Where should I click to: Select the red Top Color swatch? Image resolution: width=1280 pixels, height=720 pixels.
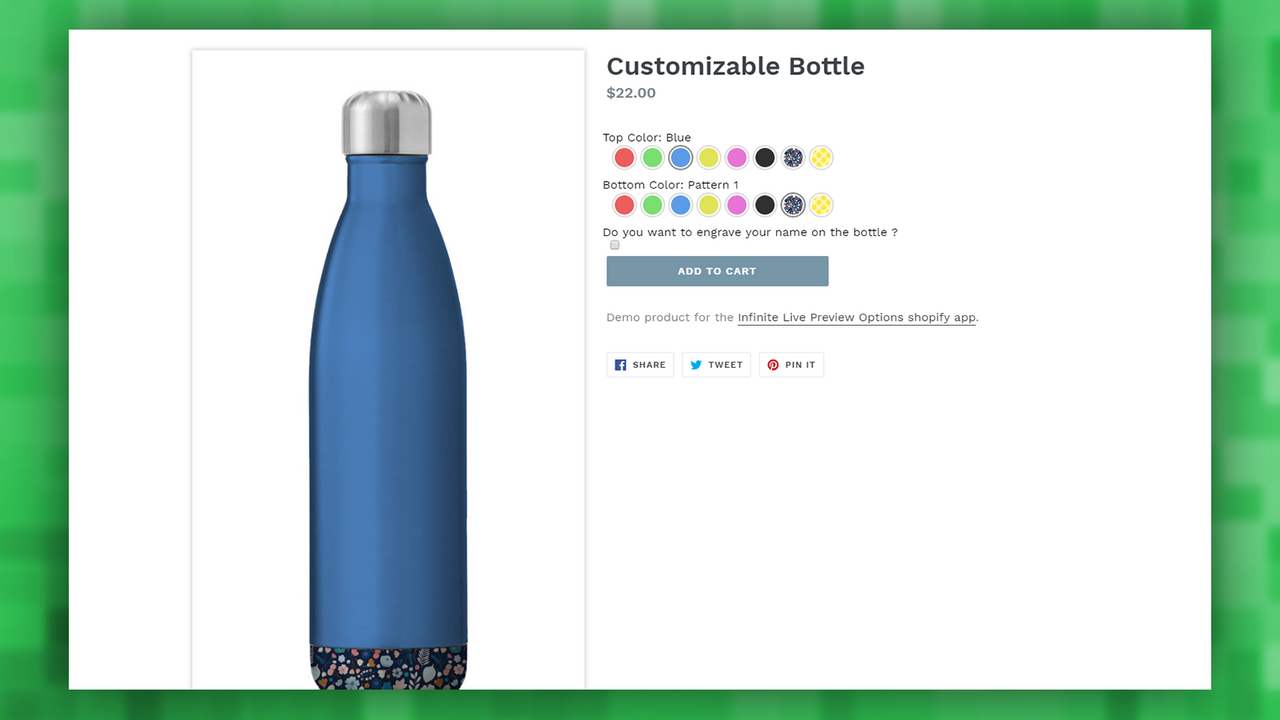[x=624, y=157]
